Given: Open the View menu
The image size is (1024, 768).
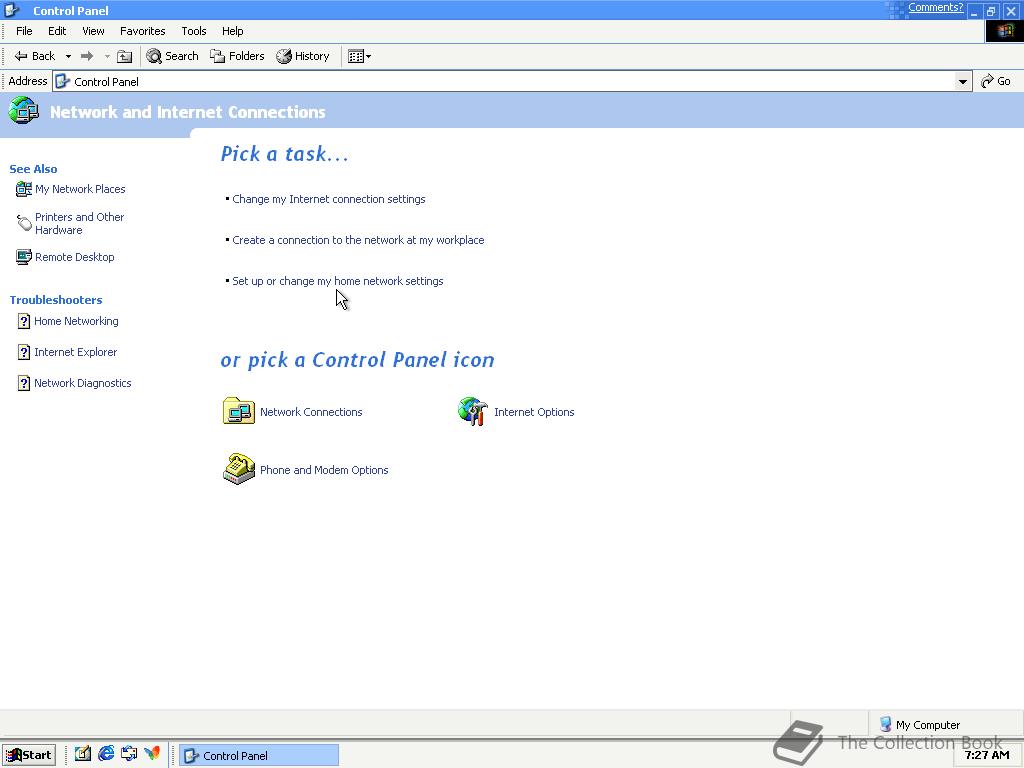Looking at the screenshot, I should pos(93,31).
